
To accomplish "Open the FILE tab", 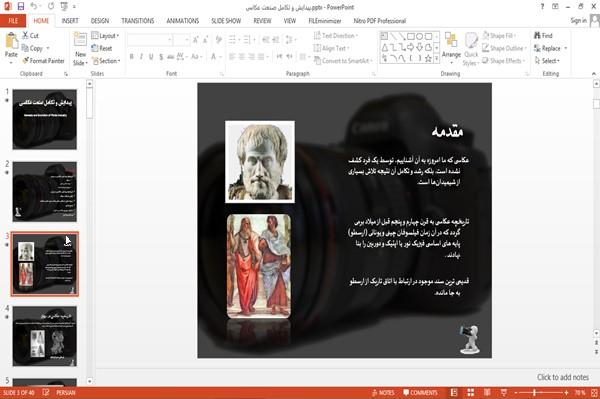I will click(13, 21).
